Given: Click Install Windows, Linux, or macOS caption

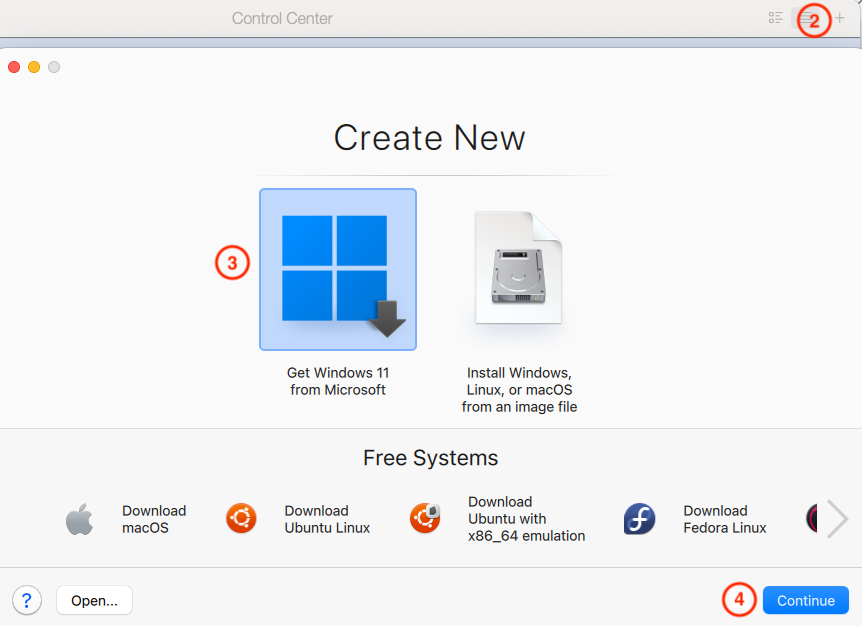Looking at the screenshot, I should pos(519,390).
